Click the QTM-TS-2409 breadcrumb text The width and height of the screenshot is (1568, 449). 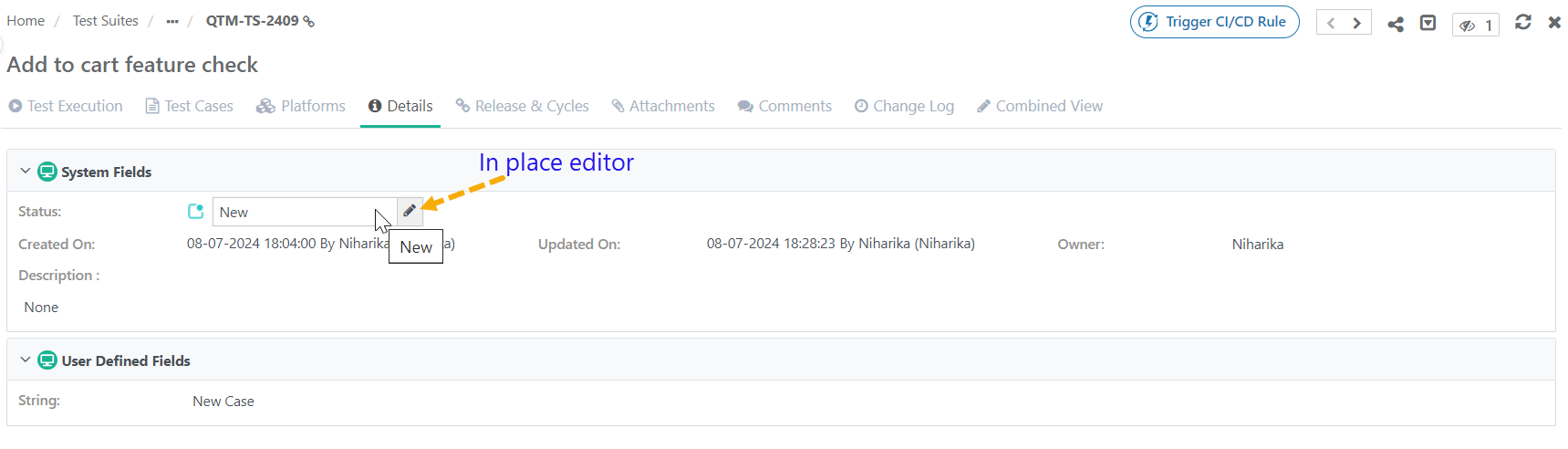click(x=252, y=20)
